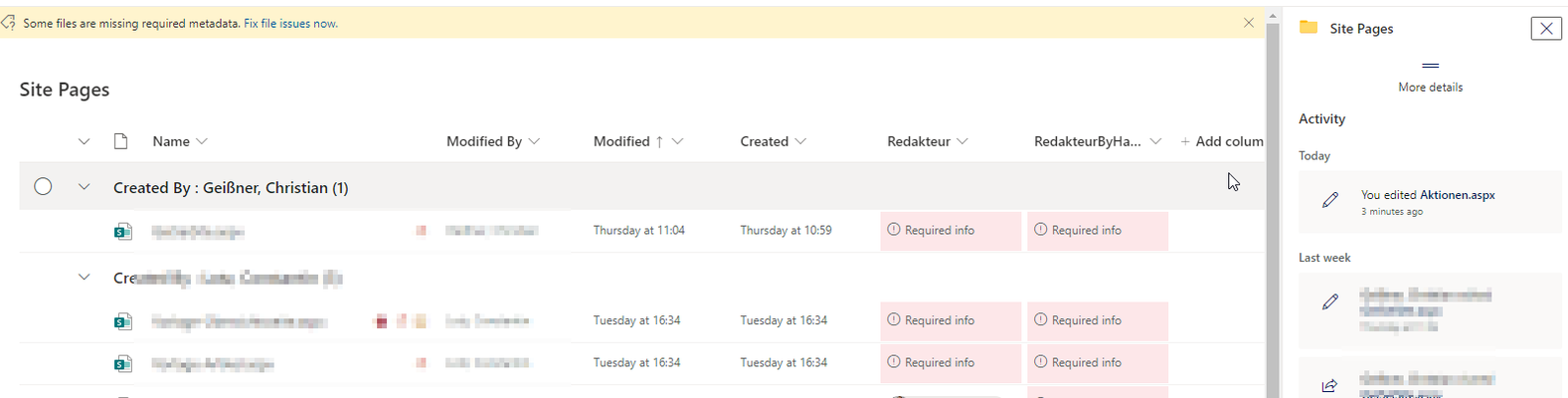This screenshot has height=398, width=1568.
Task: Click the file type column icon
Action: (x=121, y=141)
